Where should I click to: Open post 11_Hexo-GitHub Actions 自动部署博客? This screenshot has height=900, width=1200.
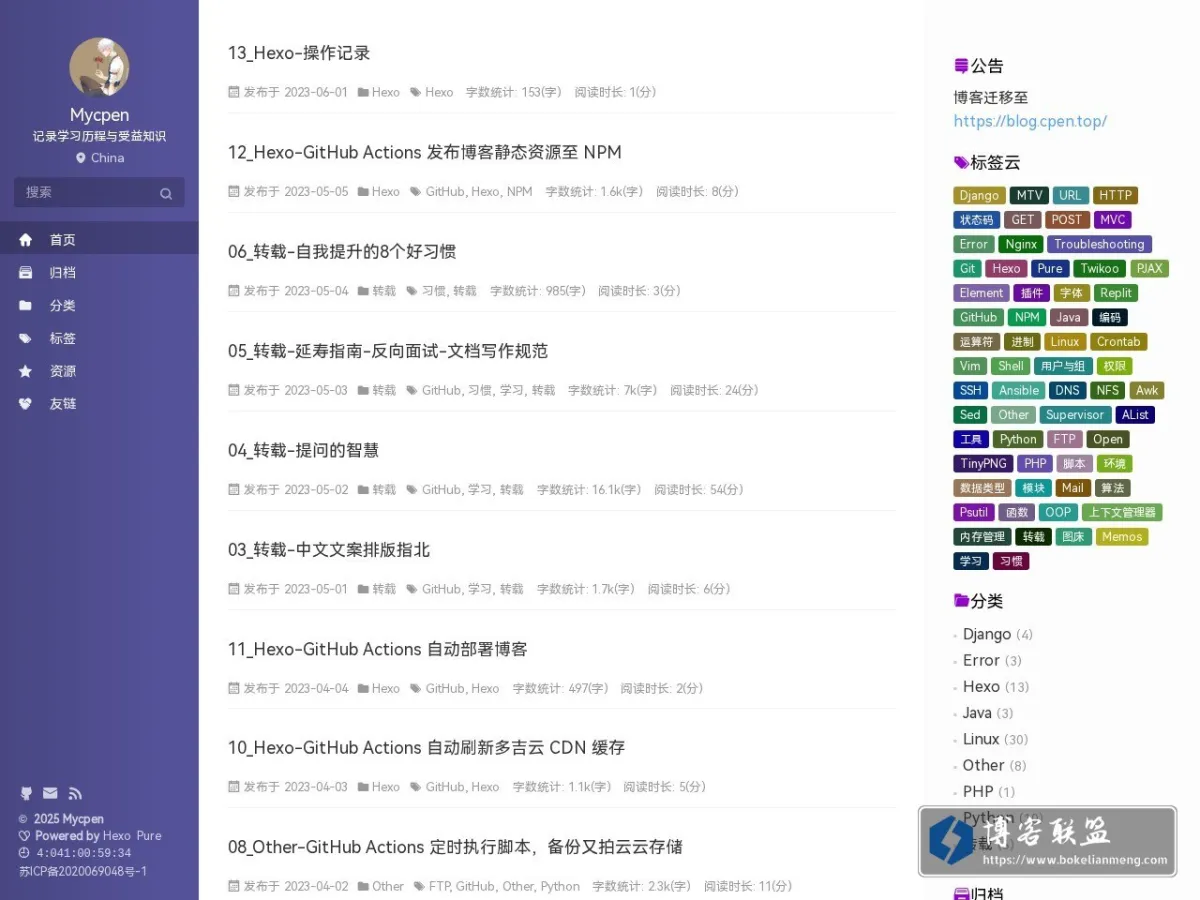377,649
